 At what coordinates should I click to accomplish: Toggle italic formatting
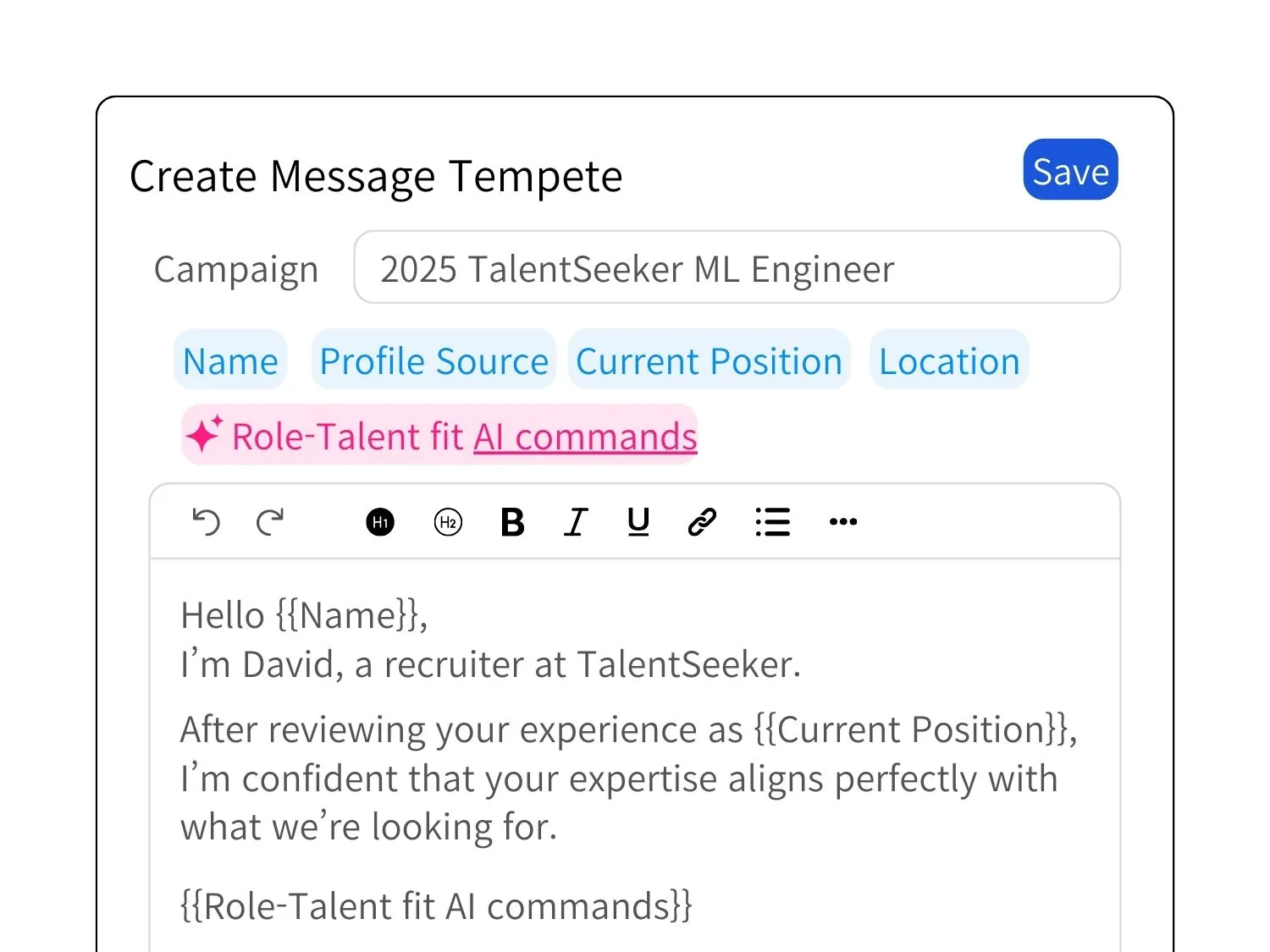[576, 522]
